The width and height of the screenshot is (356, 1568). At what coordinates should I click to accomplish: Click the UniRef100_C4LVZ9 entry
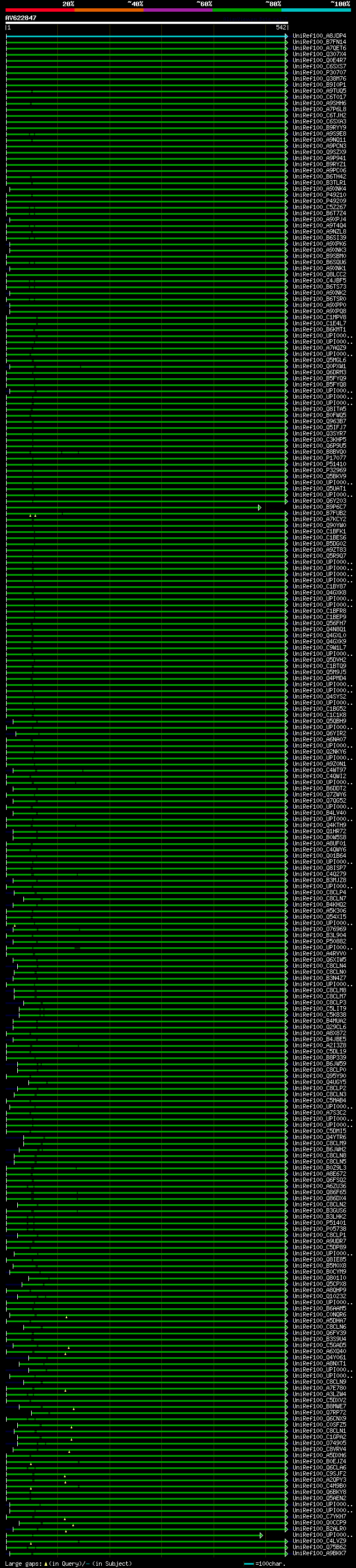319,1541
